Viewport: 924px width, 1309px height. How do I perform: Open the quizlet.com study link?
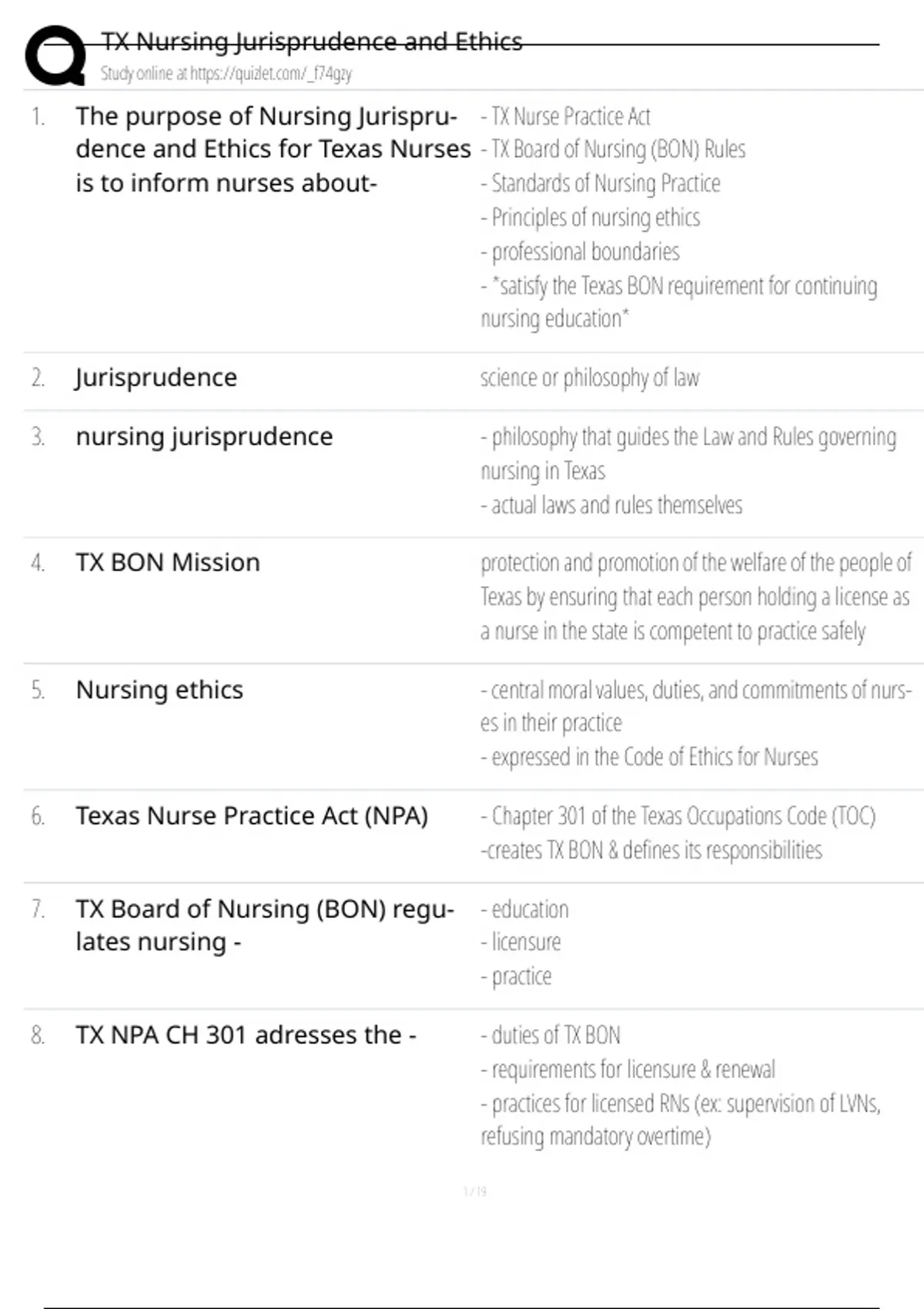point(226,74)
